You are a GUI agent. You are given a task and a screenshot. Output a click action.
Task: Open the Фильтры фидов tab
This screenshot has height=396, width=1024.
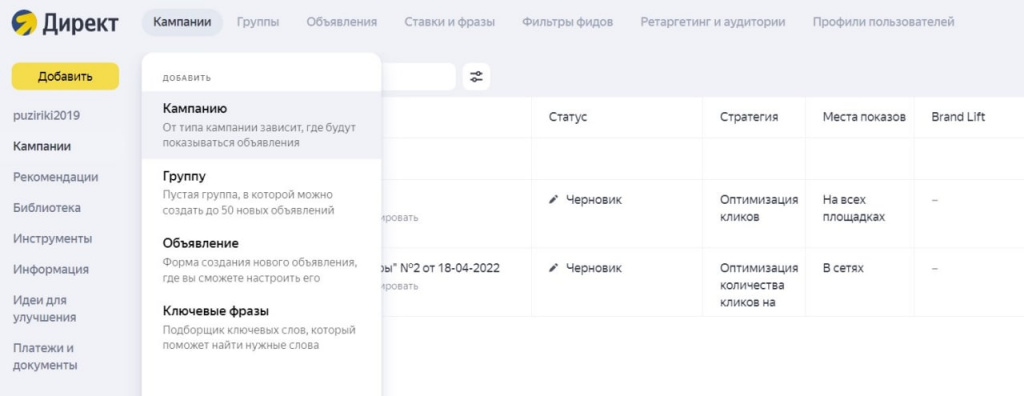coord(568,22)
